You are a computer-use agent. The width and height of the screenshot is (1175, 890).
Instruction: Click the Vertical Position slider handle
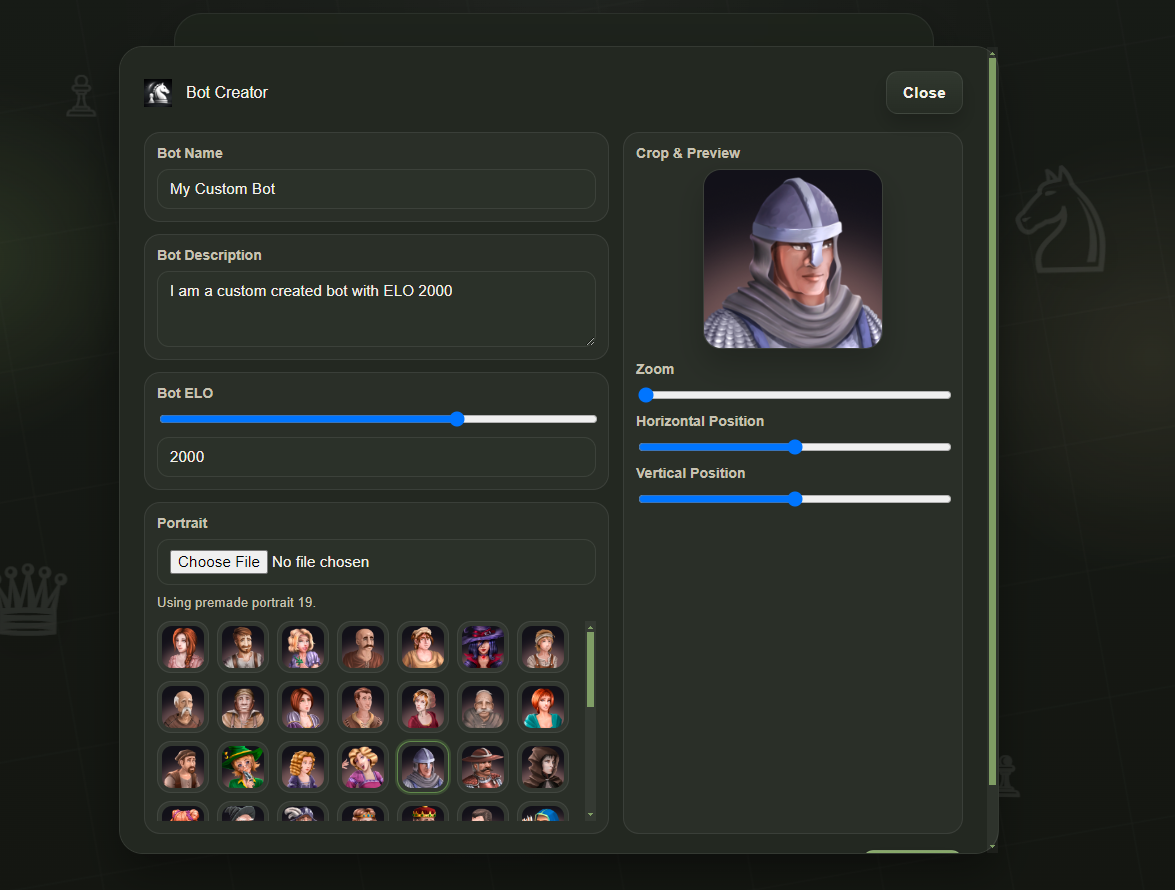(x=795, y=499)
